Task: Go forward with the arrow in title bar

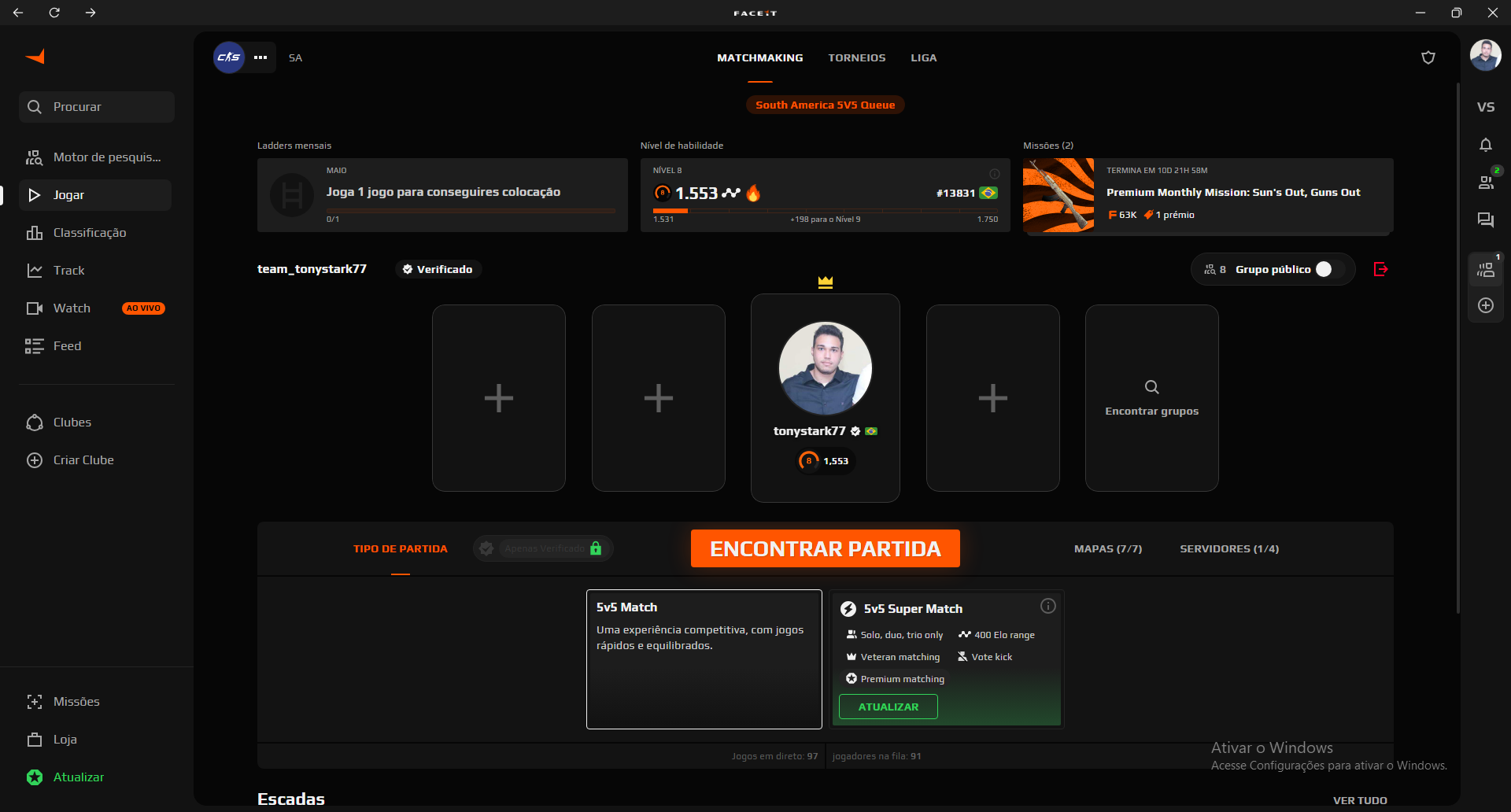Action: [91, 13]
